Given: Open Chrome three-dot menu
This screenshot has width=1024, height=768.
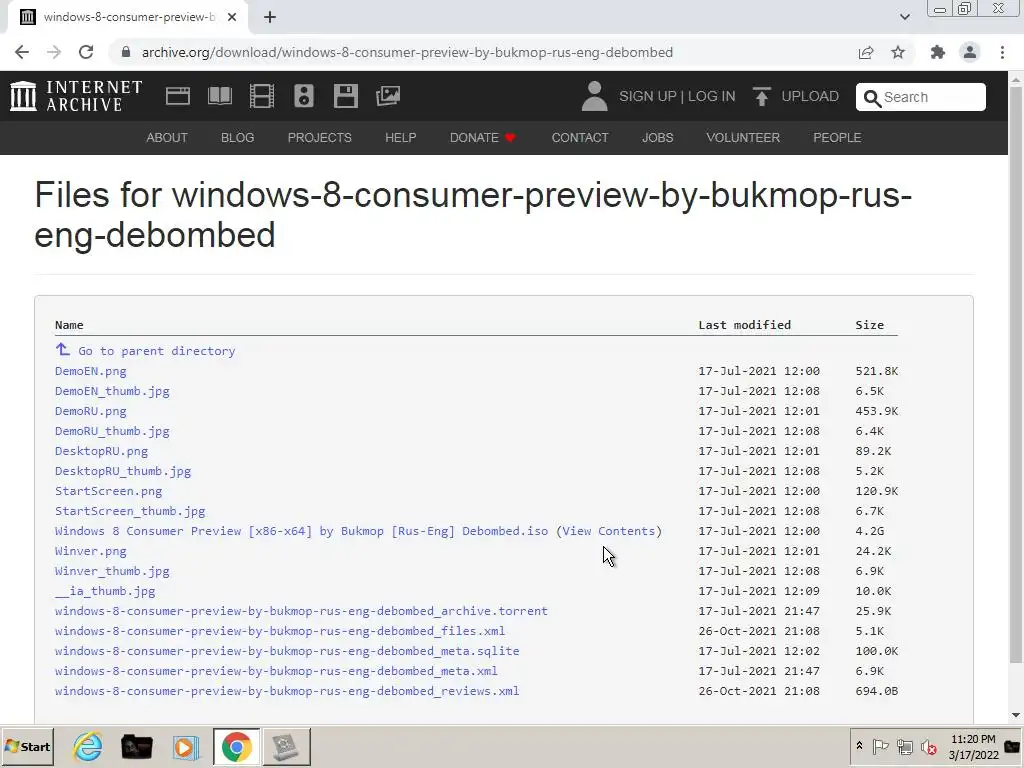Looking at the screenshot, I should 1002,52.
